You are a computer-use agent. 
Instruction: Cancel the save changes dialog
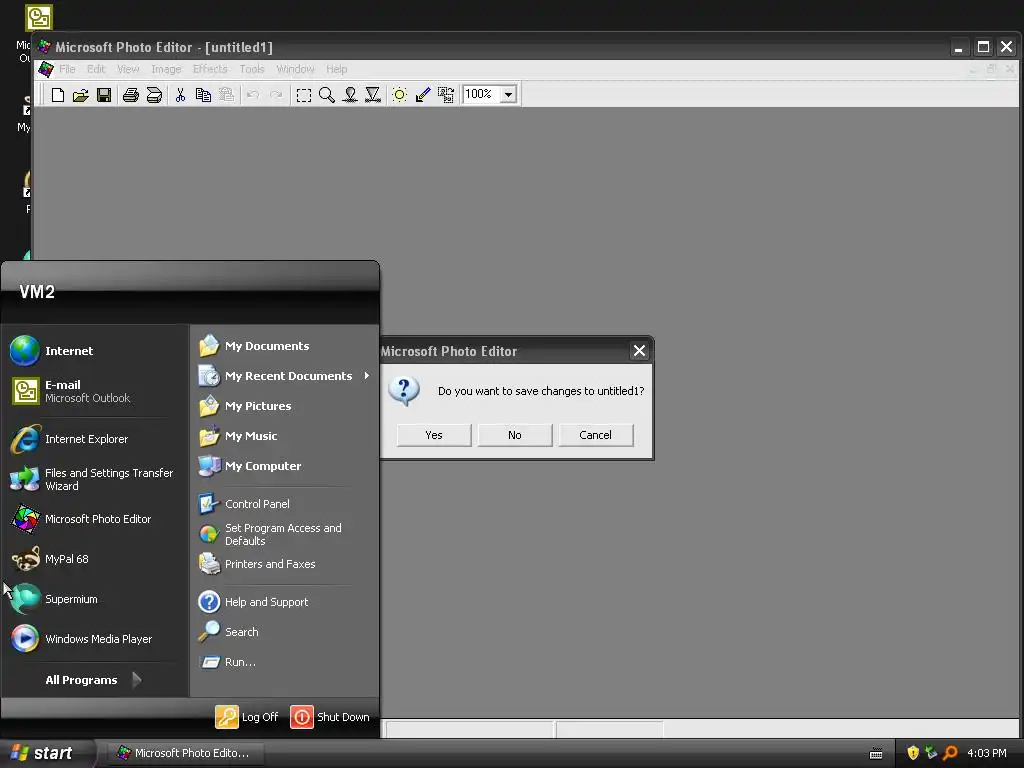click(596, 435)
